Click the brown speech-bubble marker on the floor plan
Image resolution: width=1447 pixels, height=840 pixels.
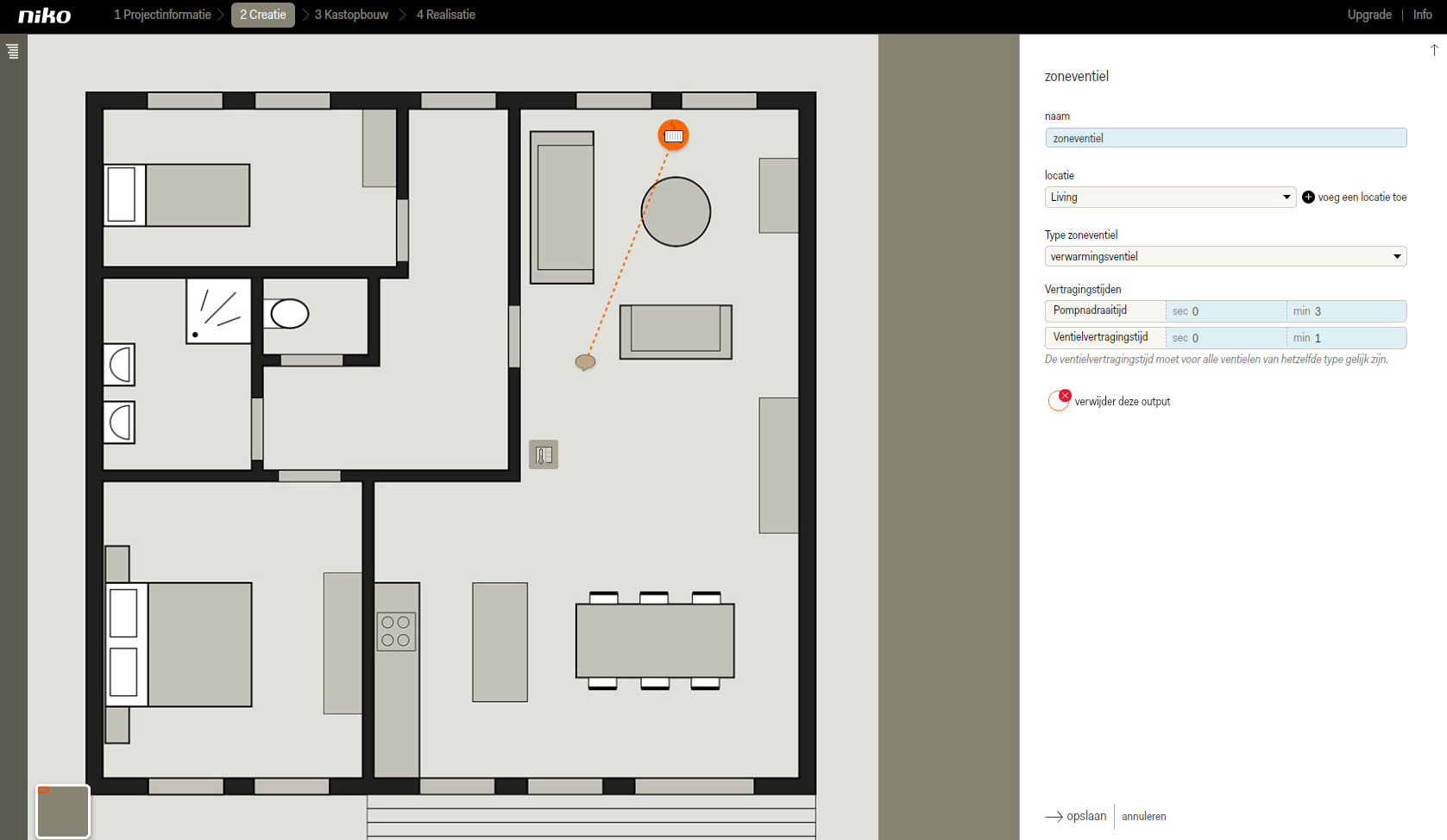585,362
